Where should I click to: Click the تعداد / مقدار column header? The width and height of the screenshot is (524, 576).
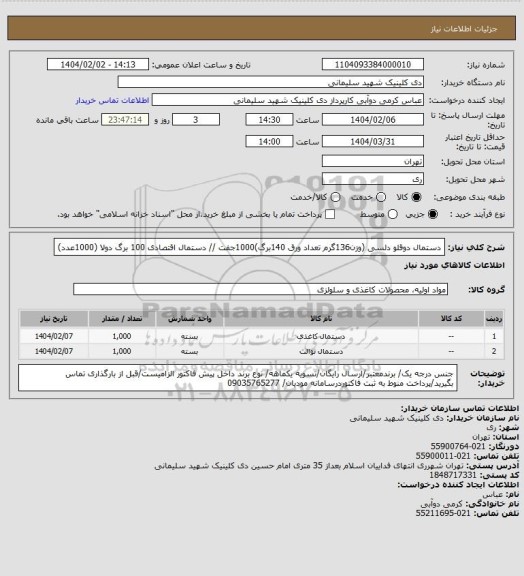pyautogui.click(x=122, y=318)
